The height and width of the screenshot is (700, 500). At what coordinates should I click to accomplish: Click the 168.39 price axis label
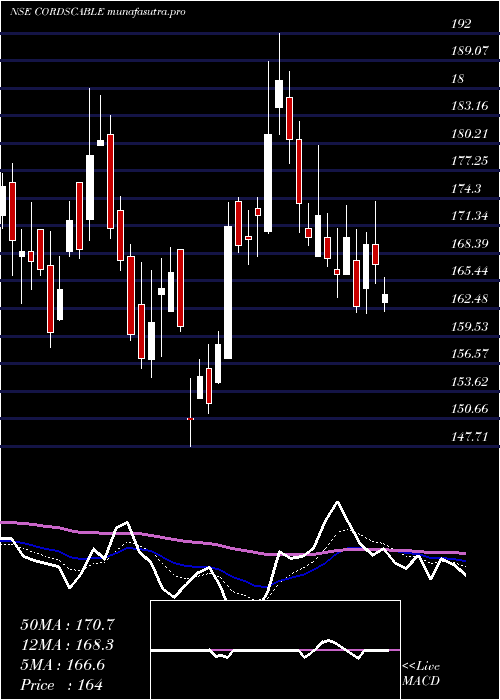pyautogui.click(x=470, y=244)
